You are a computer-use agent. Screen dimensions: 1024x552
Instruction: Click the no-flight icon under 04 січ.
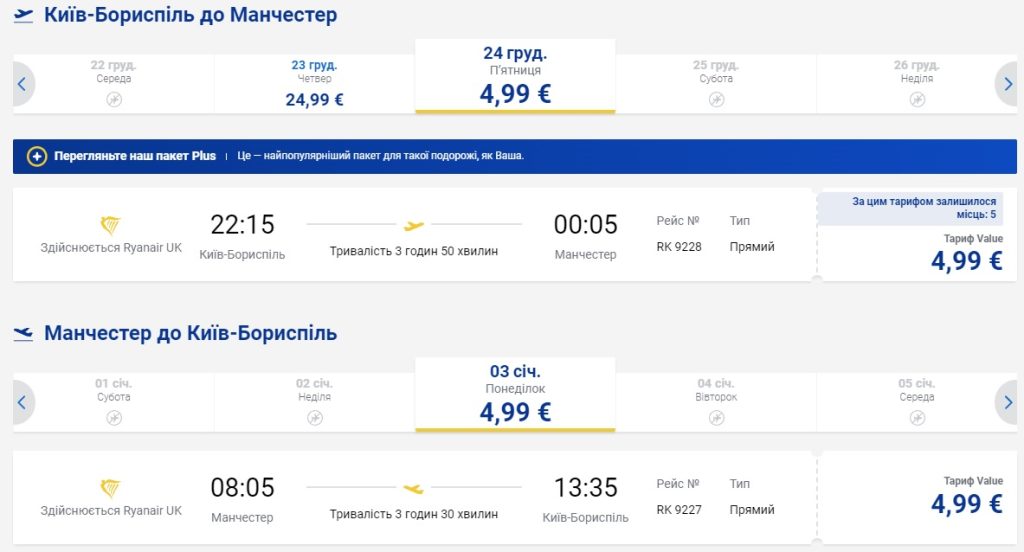tap(716, 418)
